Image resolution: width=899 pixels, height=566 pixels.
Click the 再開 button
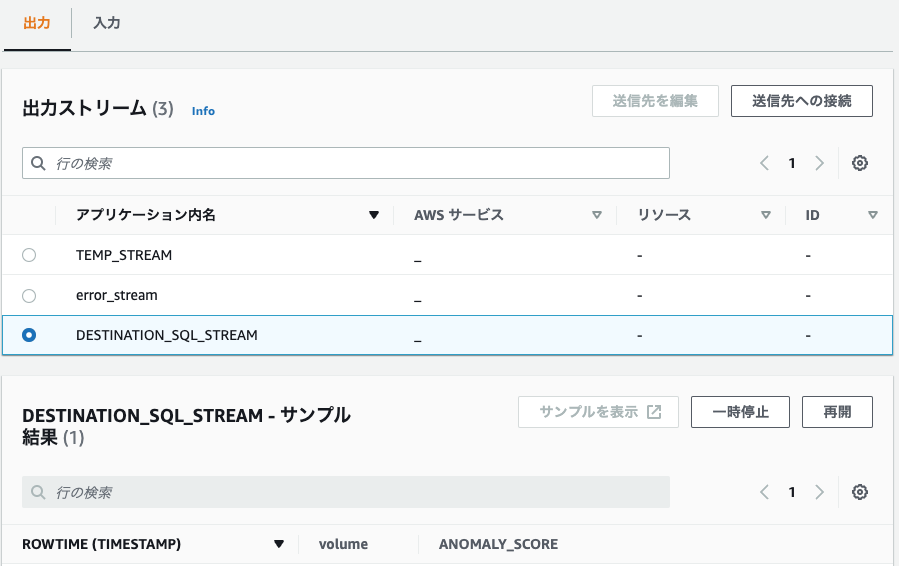(x=837, y=412)
